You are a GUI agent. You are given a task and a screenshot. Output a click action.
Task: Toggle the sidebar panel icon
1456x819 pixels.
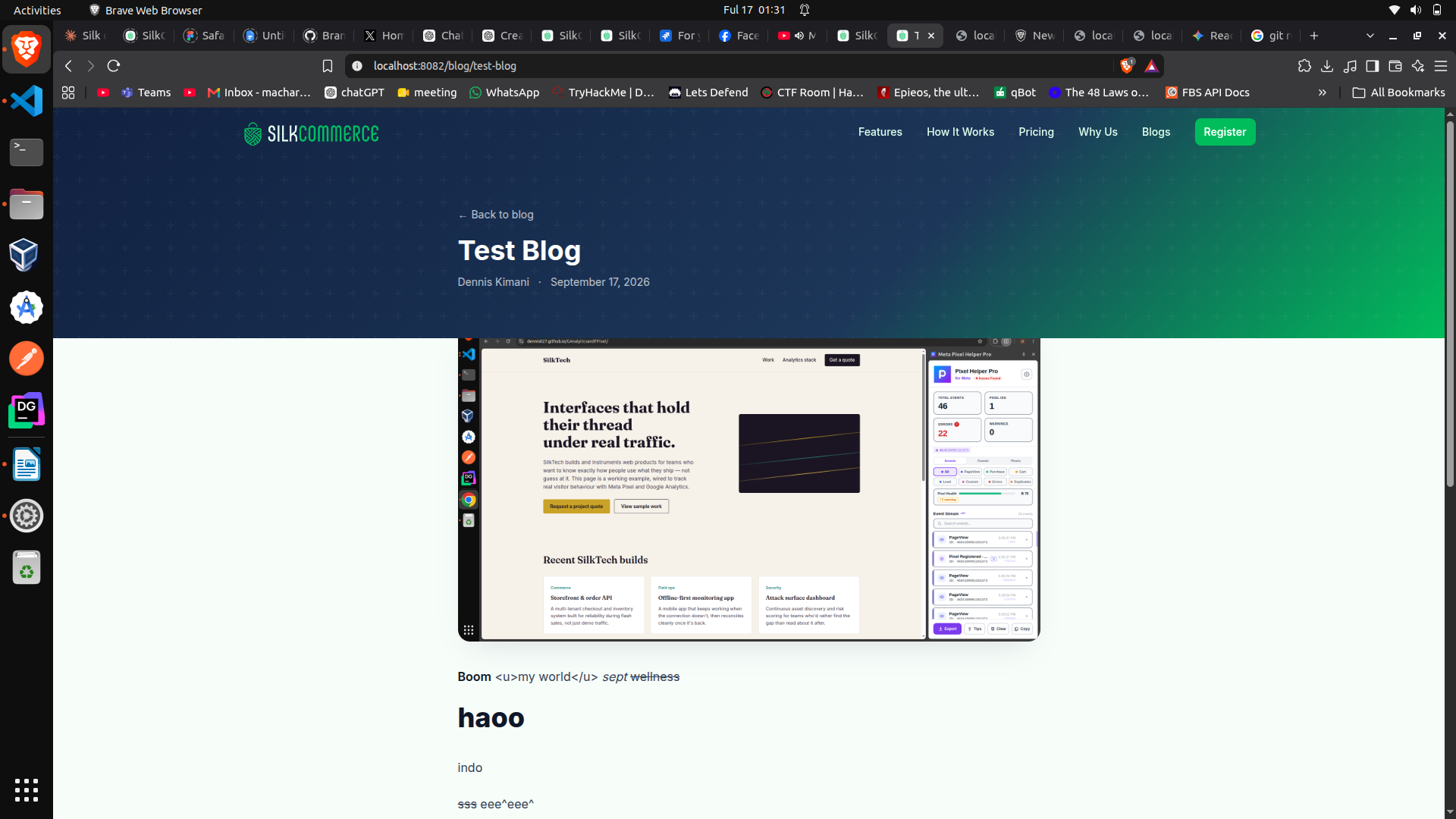click(x=1372, y=66)
